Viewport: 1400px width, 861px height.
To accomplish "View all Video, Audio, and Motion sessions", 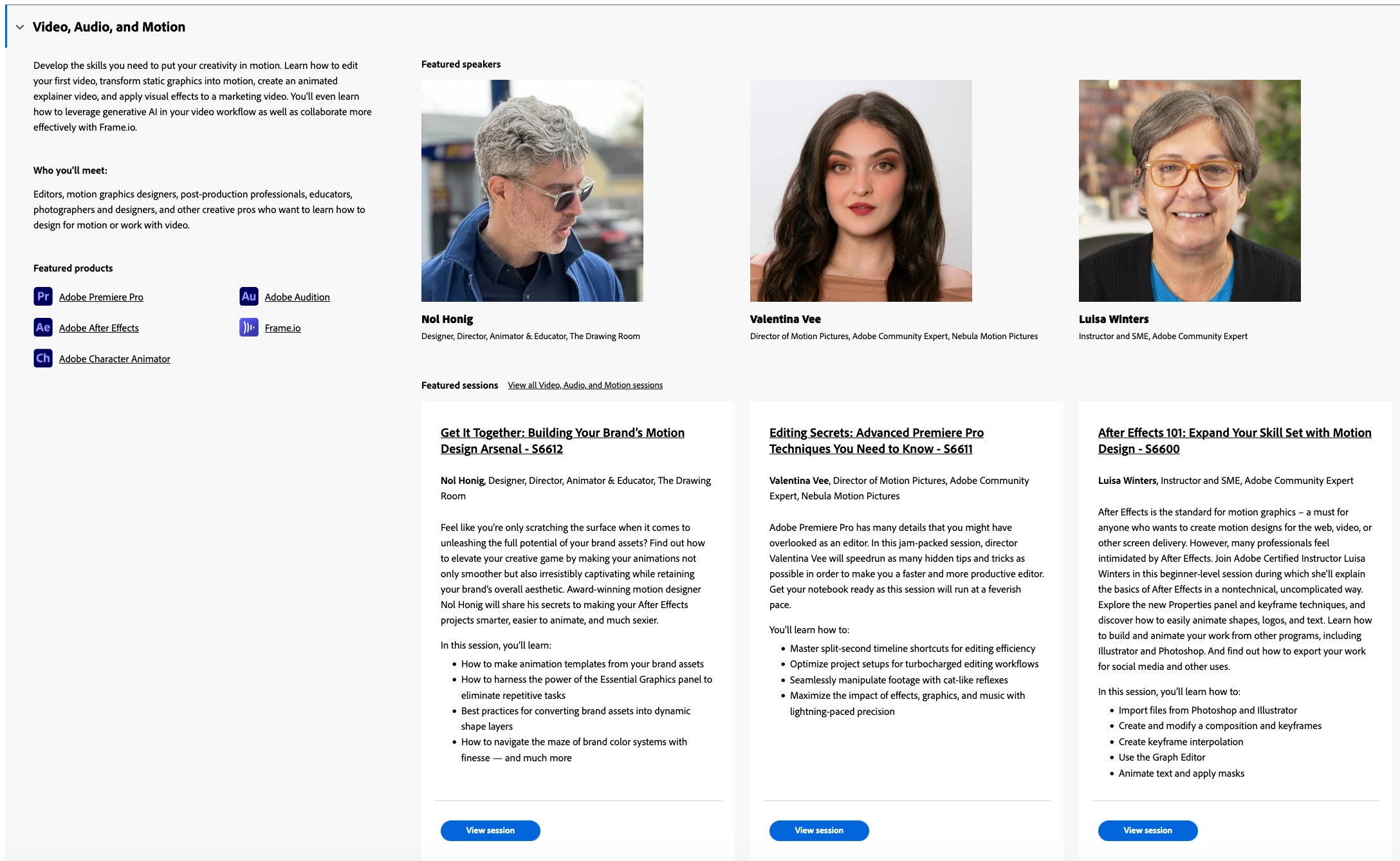I will pos(585,385).
